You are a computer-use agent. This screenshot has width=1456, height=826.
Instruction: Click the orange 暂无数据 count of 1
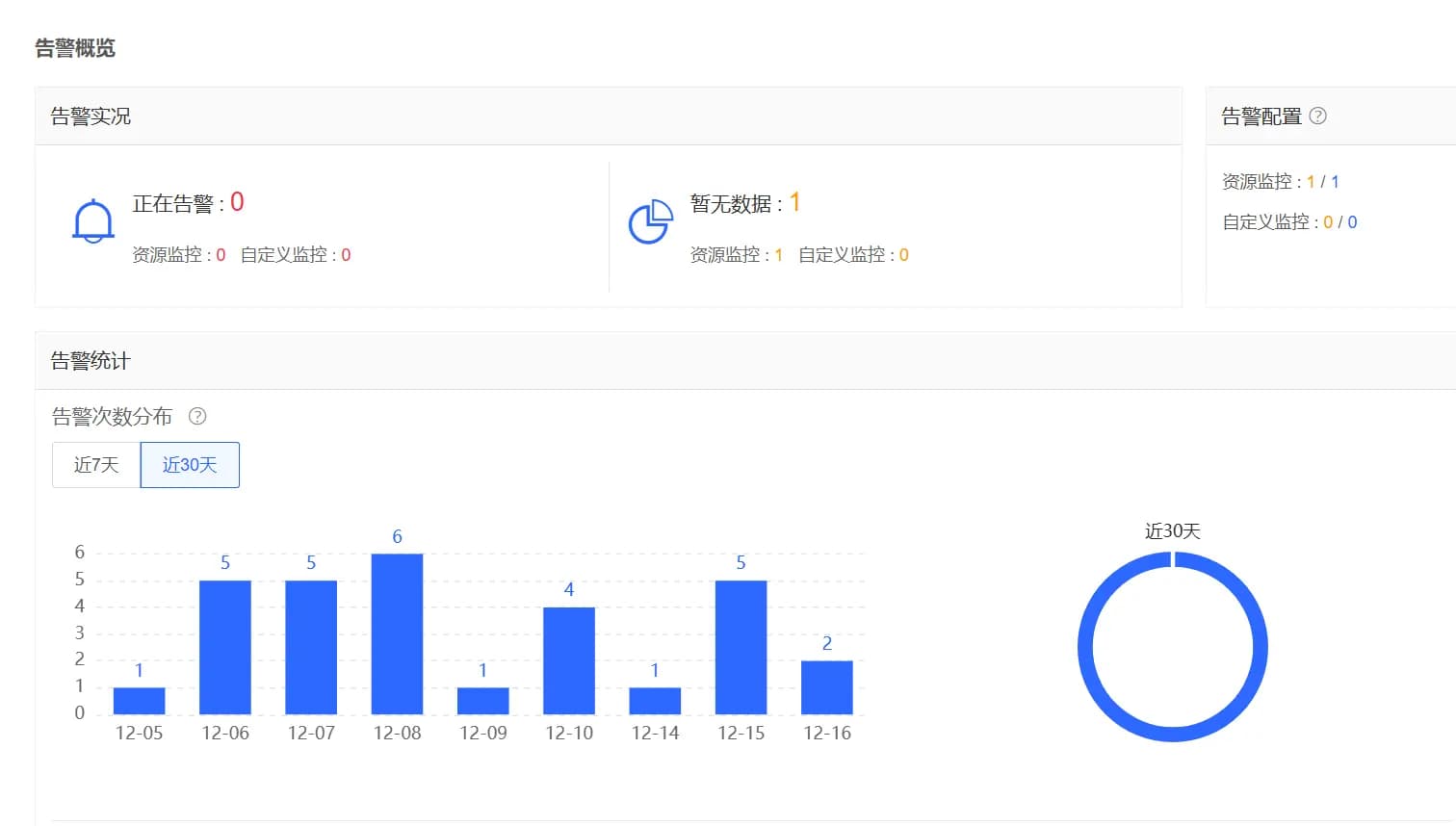pyautogui.click(x=795, y=202)
